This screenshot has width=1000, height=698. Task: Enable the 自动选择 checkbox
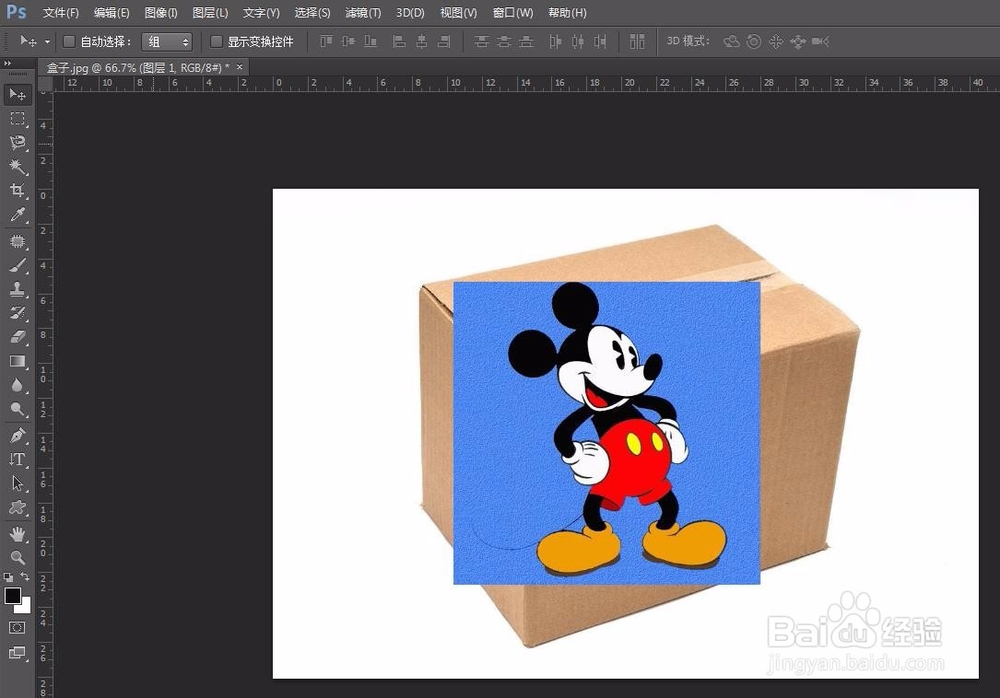point(69,41)
